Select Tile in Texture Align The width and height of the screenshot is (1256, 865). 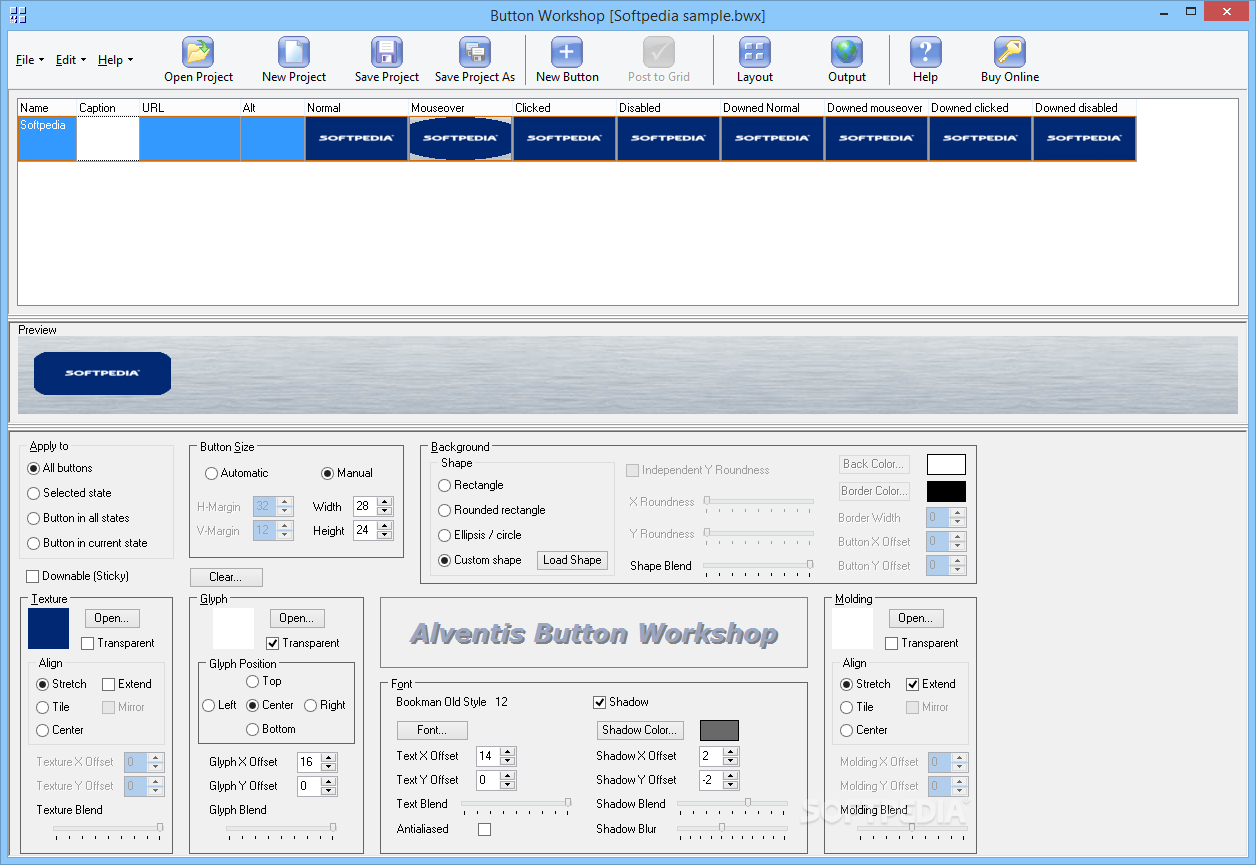tap(43, 707)
